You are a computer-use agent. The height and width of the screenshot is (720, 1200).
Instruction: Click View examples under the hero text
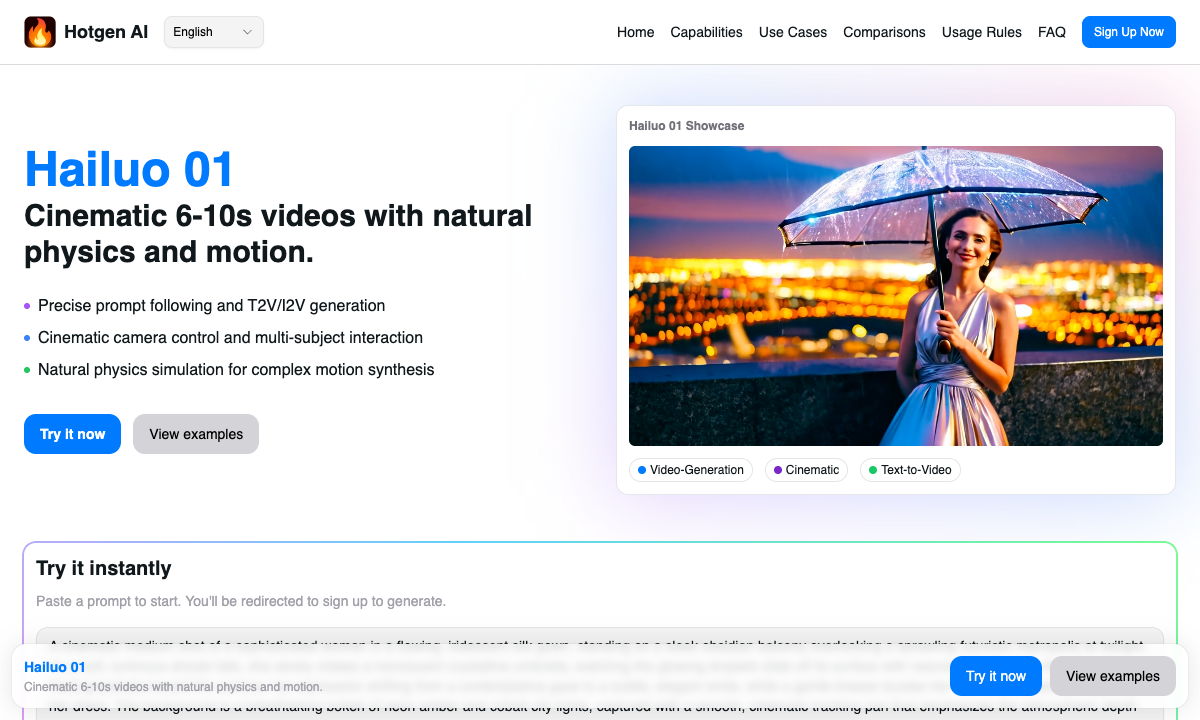point(196,434)
